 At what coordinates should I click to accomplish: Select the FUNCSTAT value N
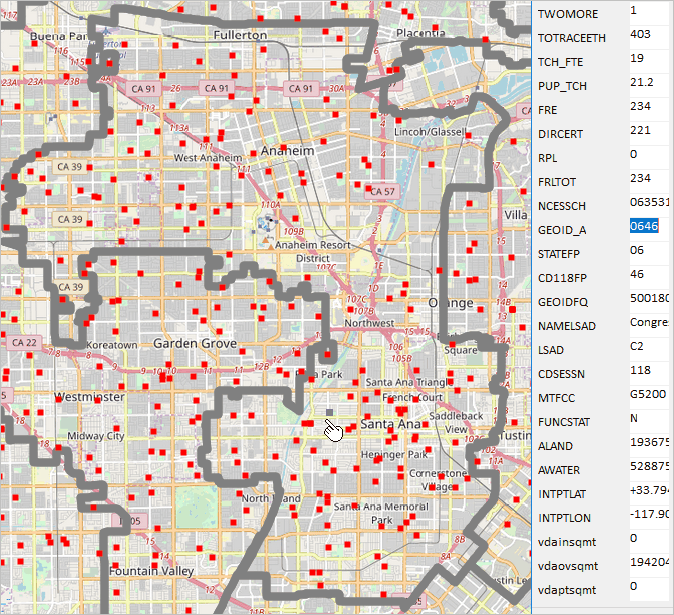point(634,418)
